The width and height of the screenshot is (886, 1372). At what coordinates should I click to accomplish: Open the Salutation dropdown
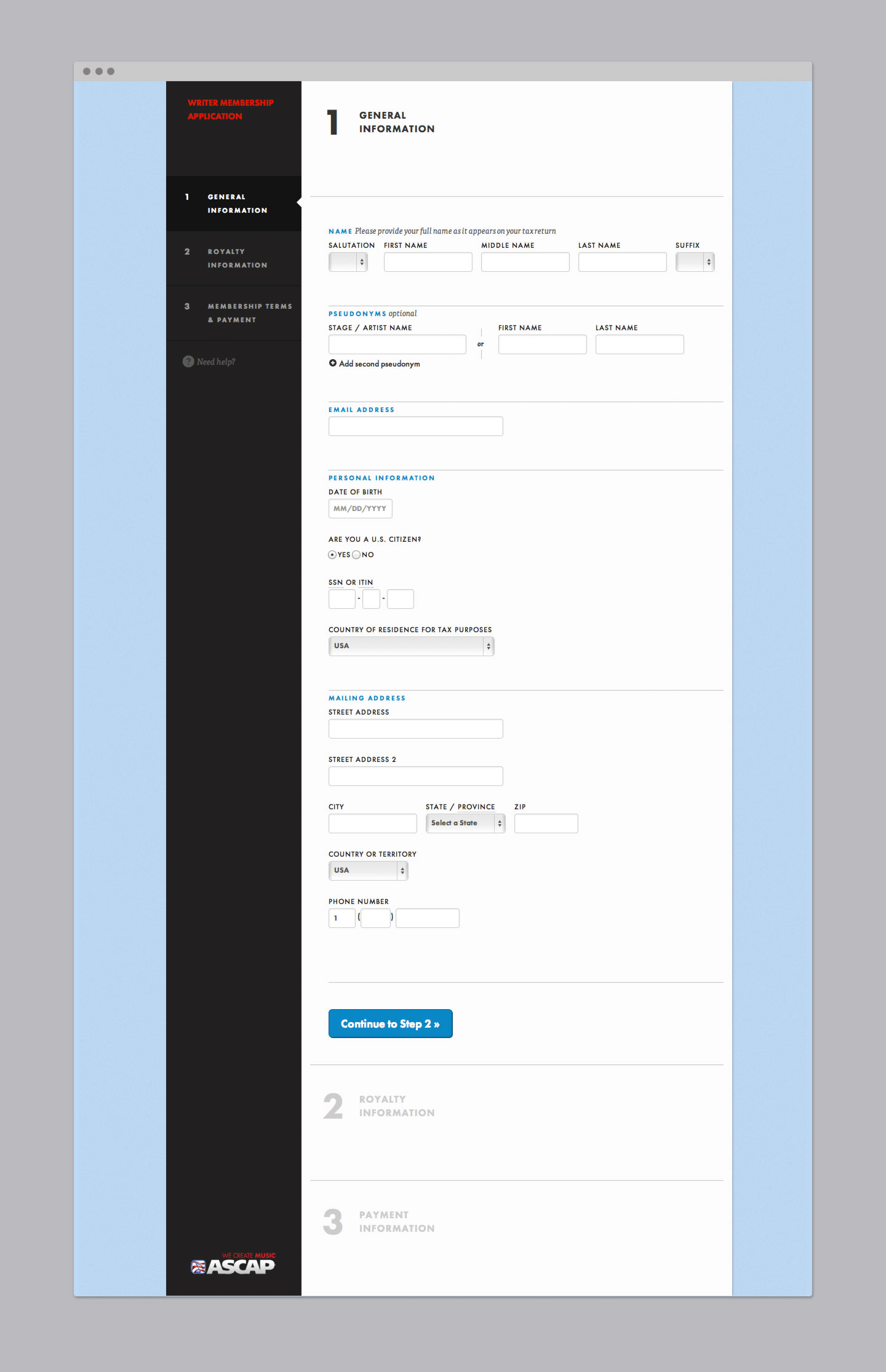click(348, 262)
